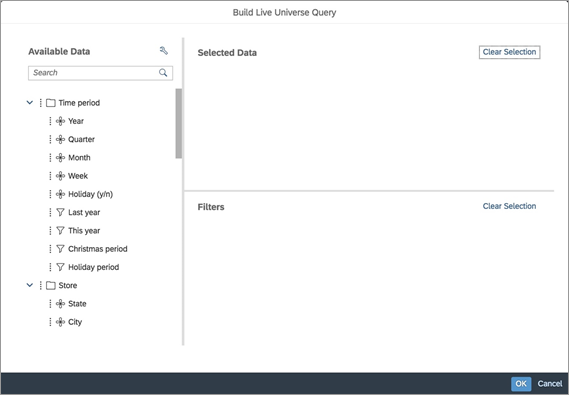Select the Quarter dimension icon

(60, 139)
